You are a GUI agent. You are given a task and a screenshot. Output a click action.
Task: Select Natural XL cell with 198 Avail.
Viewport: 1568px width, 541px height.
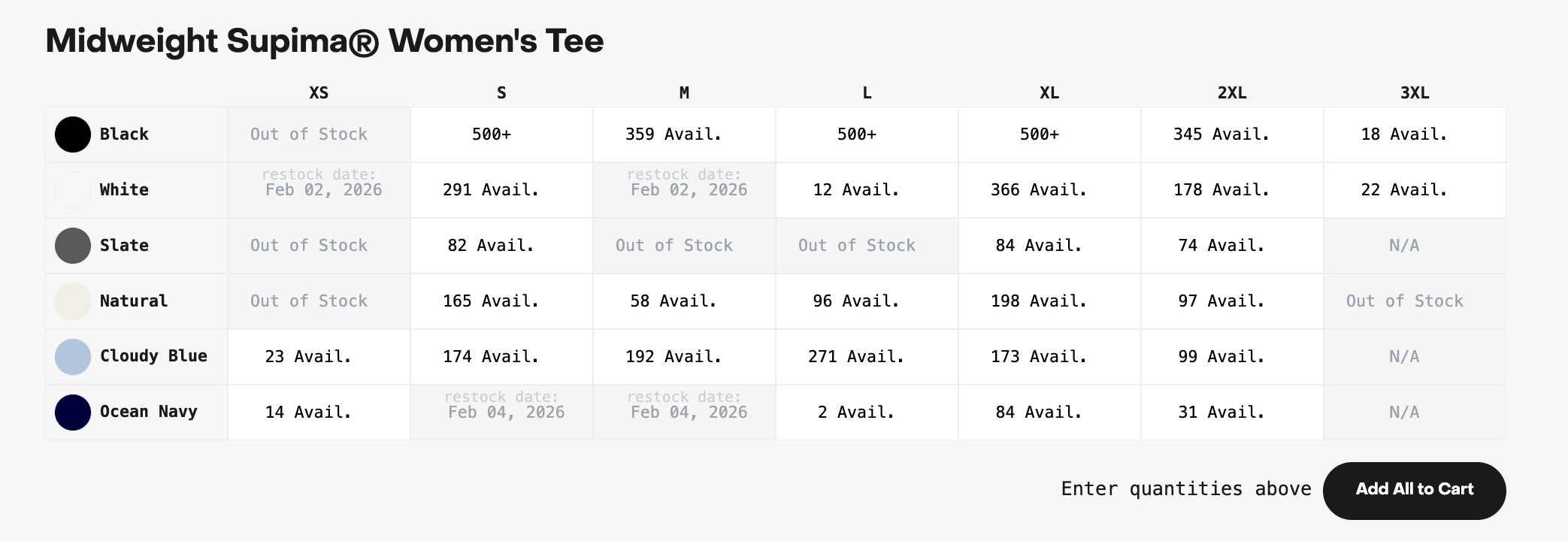tap(1049, 301)
